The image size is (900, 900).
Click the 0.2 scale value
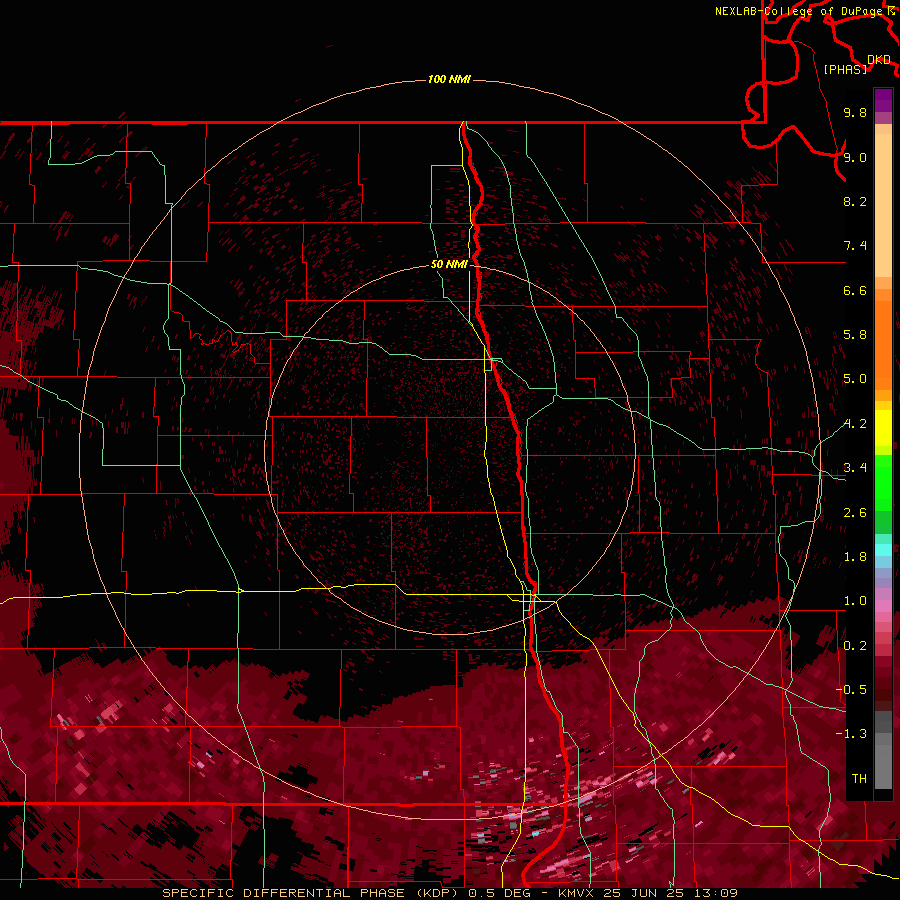pos(855,646)
